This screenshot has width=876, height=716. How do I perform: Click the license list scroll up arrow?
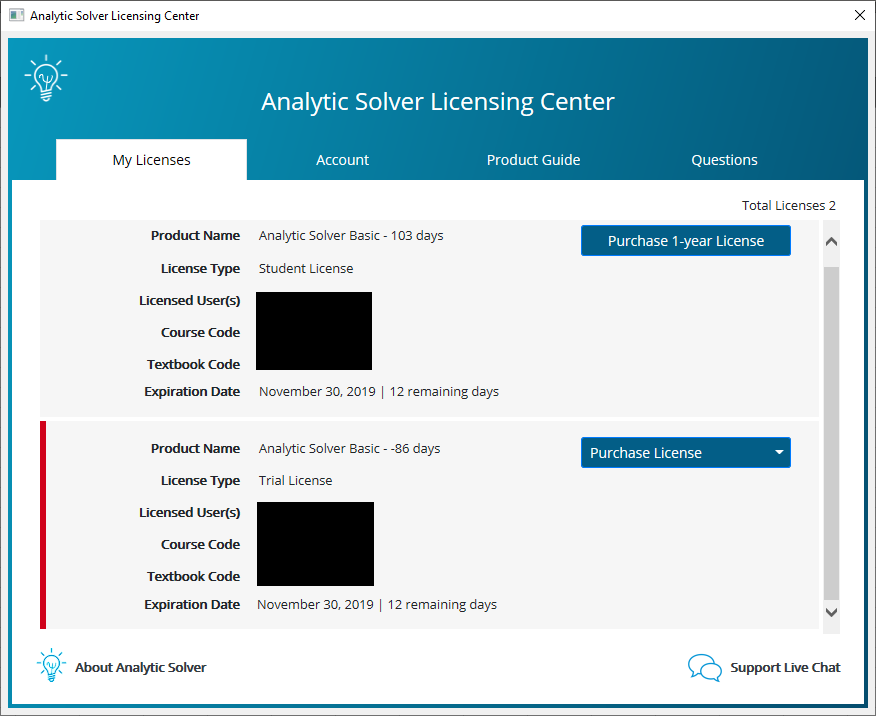point(831,242)
